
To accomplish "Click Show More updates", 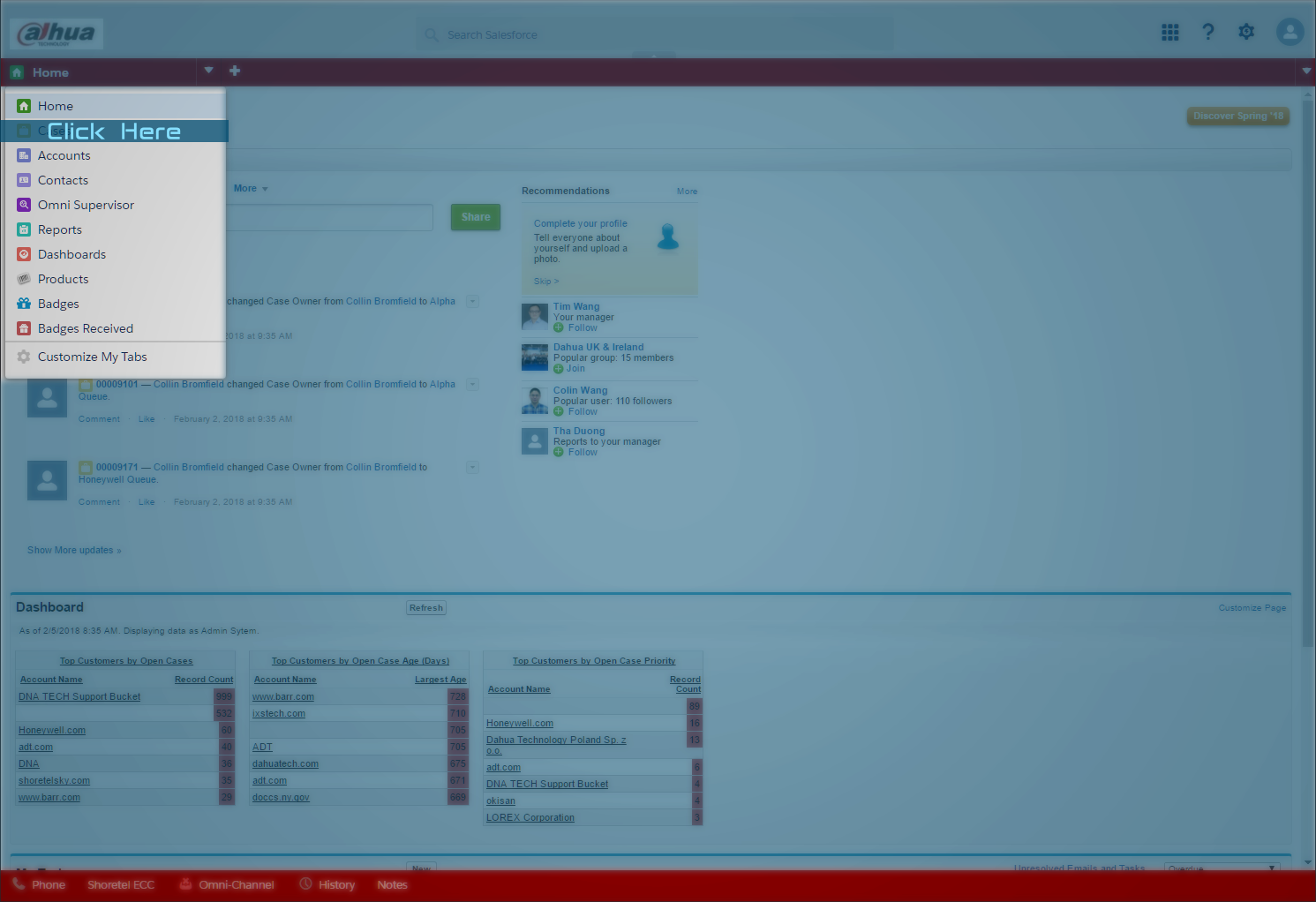I will coord(74,550).
